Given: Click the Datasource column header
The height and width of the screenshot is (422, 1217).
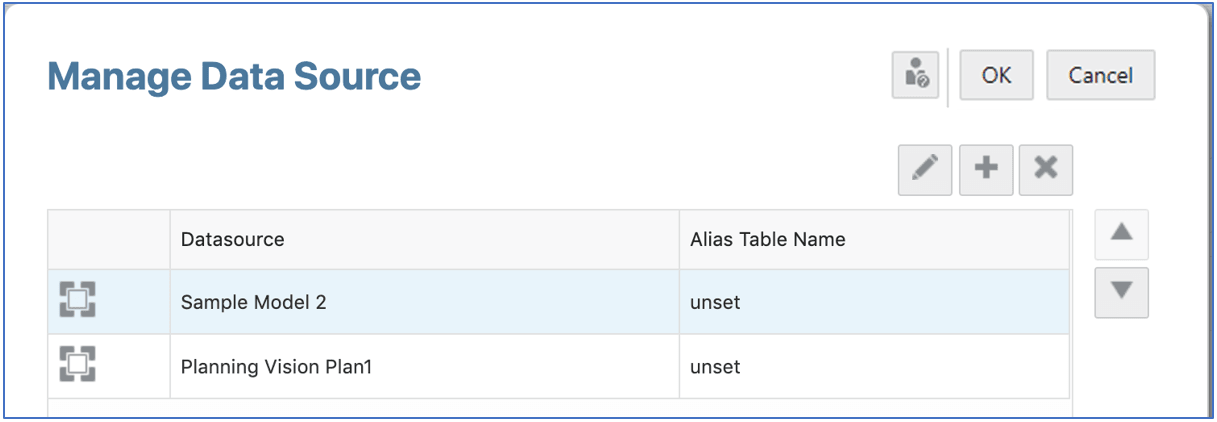Looking at the screenshot, I should 232,239.
